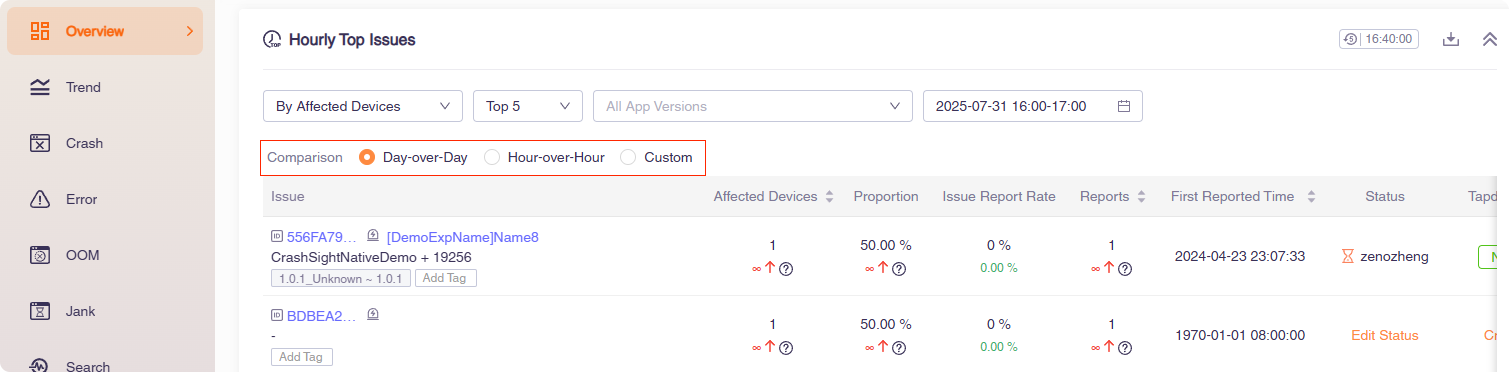The image size is (1509, 372).
Task: Click hourglass status icon beside zenozheng
Action: (1347, 257)
